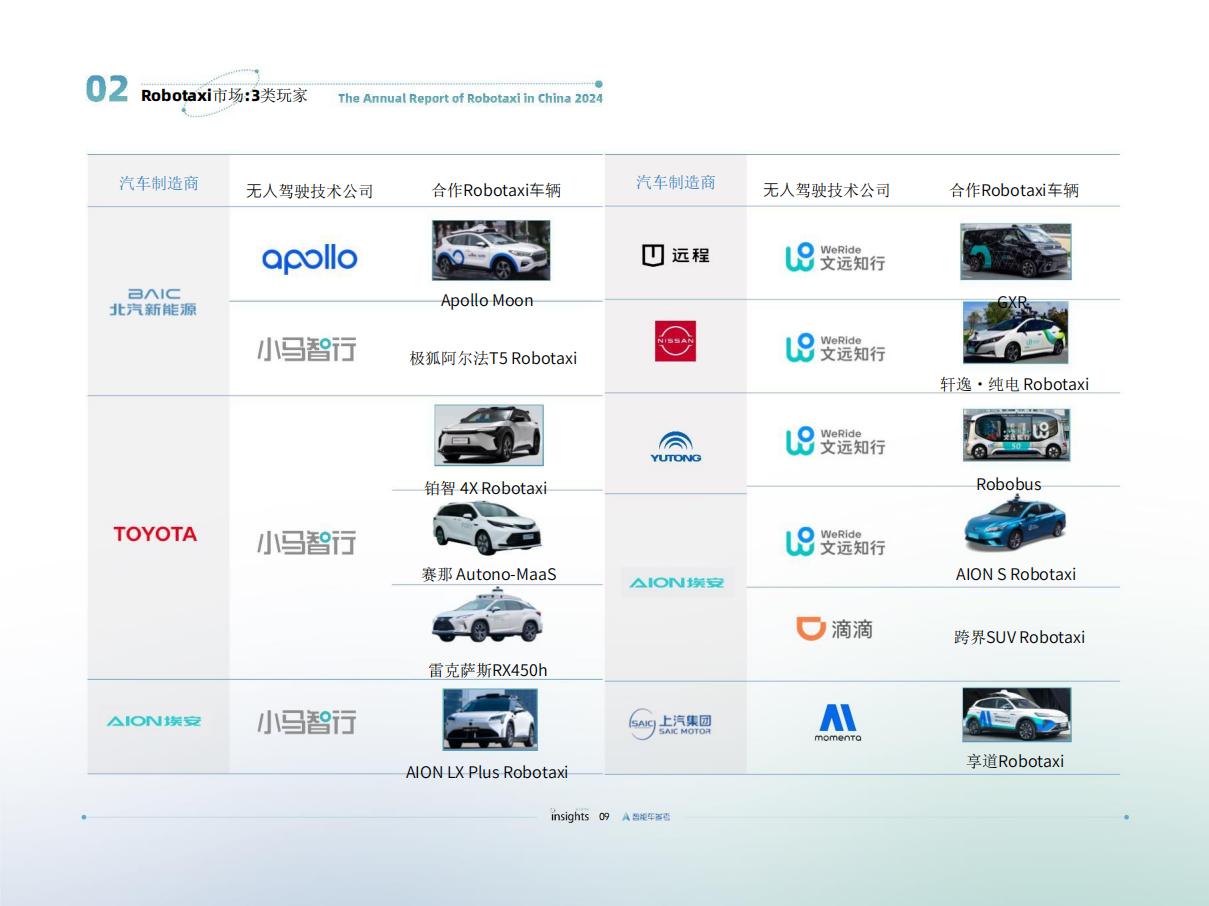
Task: Click the '铂智 4X Robotaxi' caption
Action: click(486, 488)
